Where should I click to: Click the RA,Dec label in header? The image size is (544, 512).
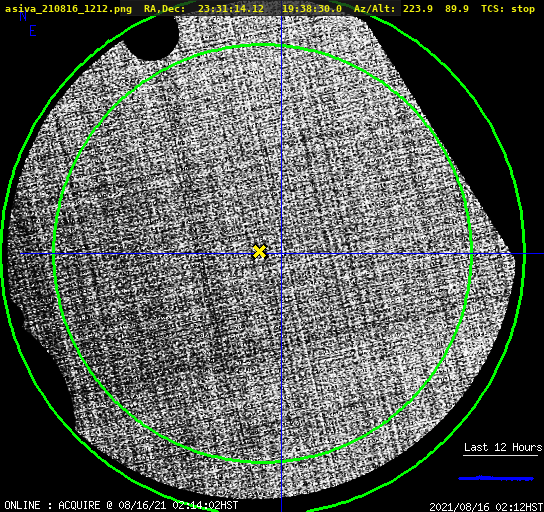click(x=164, y=9)
